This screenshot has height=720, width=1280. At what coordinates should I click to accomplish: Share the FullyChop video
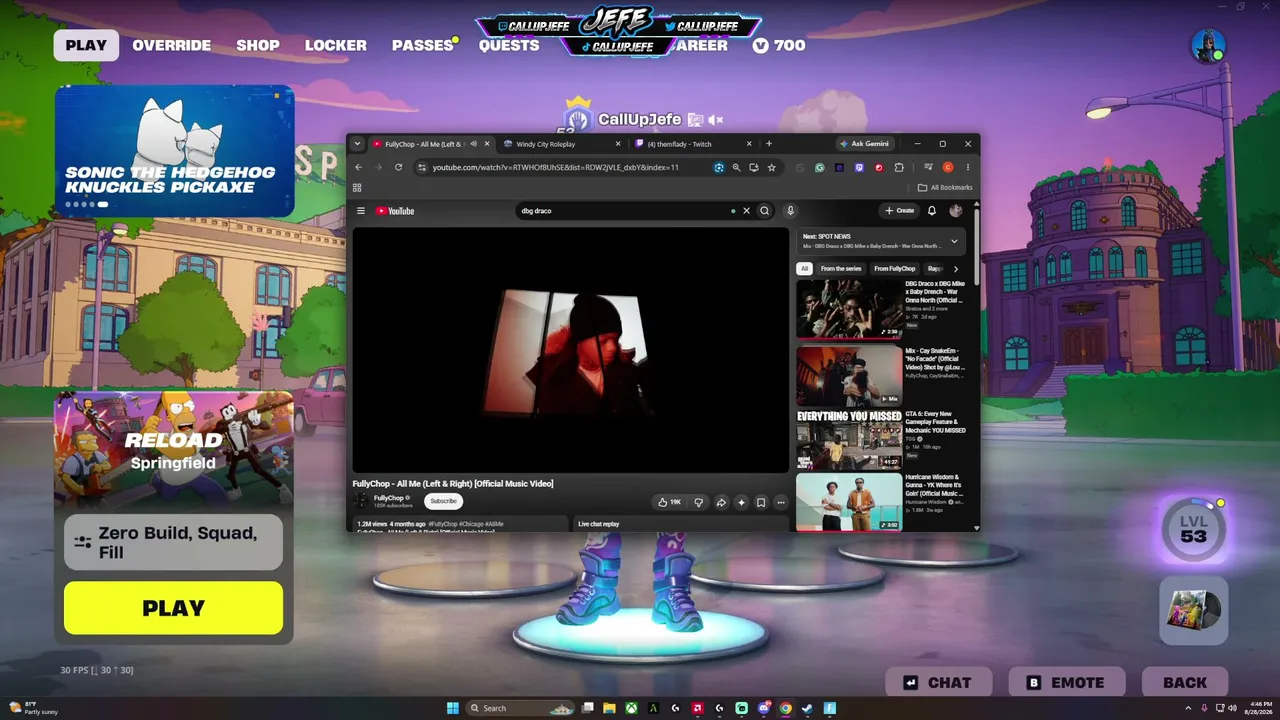(721, 502)
